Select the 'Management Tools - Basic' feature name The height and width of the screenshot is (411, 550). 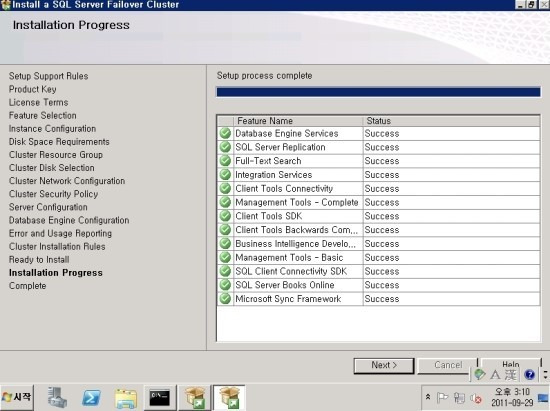(289, 257)
